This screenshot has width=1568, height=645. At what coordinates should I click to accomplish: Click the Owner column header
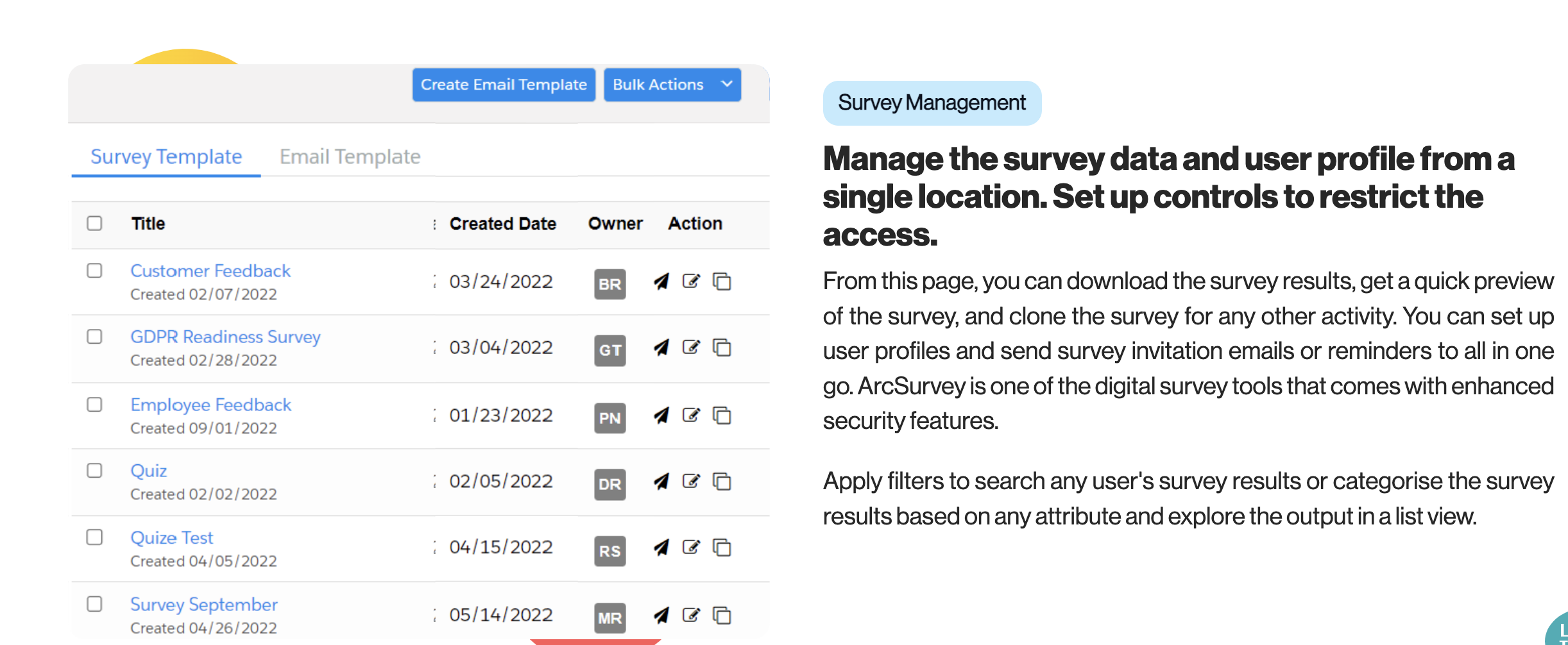click(x=615, y=224)
